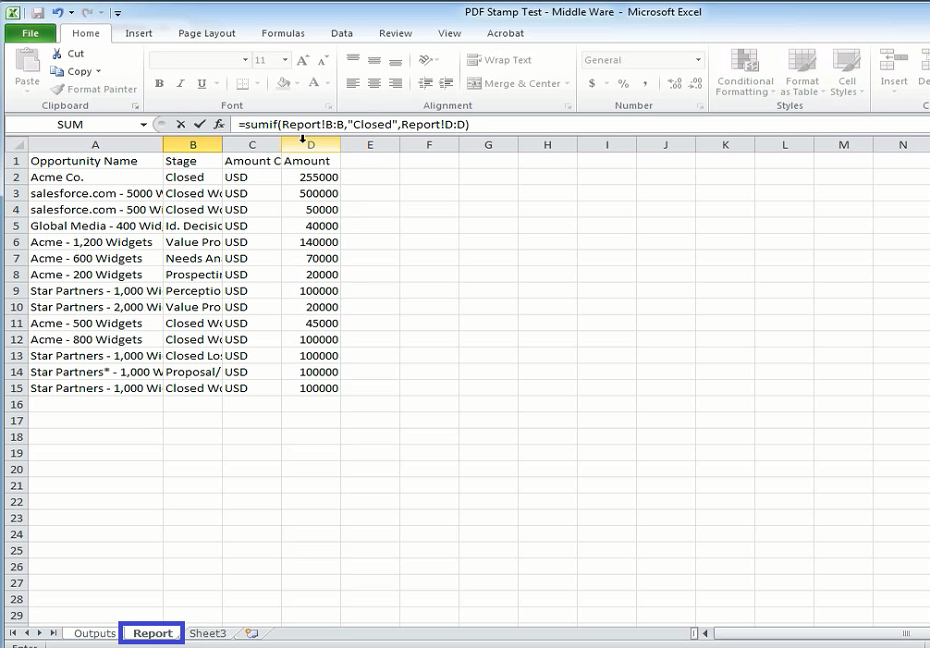Expand the Name Box dropdown arrow
930x648 pixels.
[x=143, y=125]
